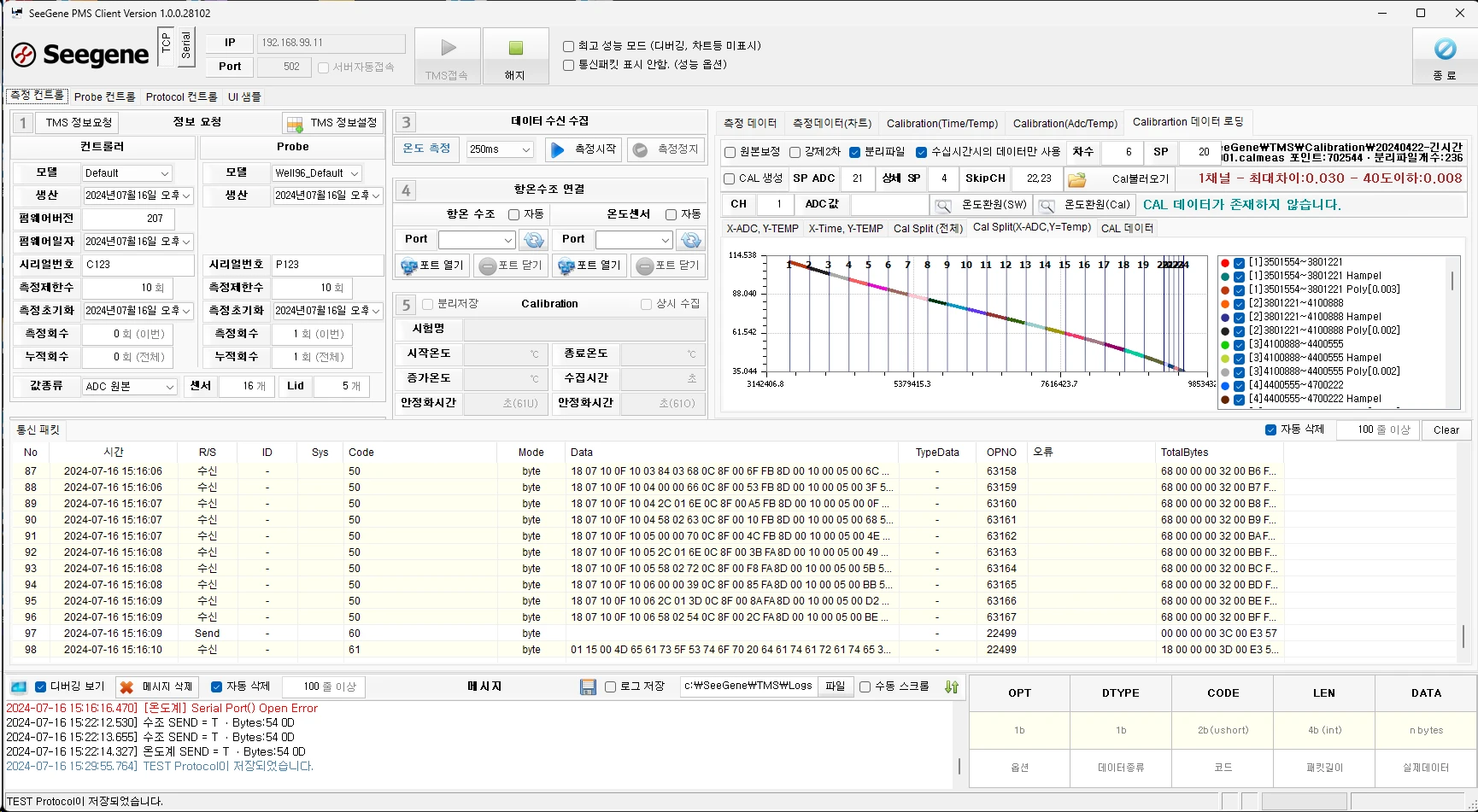
Task: Uncheck 수십시간사의 데이터만 사용 checkbox
Action: 921,152
